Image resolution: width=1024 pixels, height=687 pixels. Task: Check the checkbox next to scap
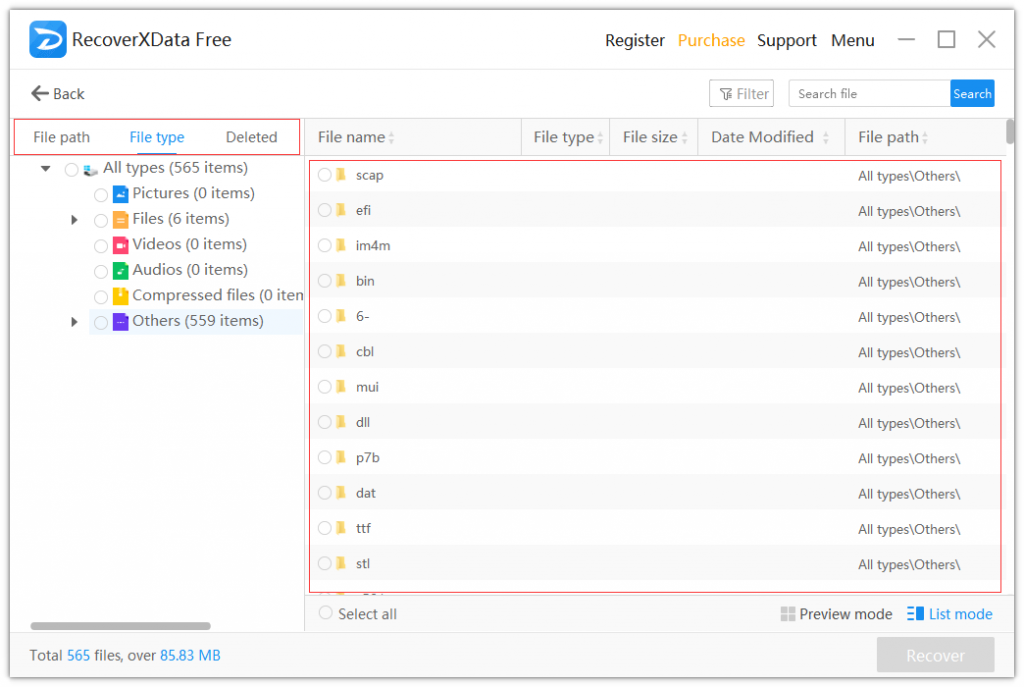point(325,174)
